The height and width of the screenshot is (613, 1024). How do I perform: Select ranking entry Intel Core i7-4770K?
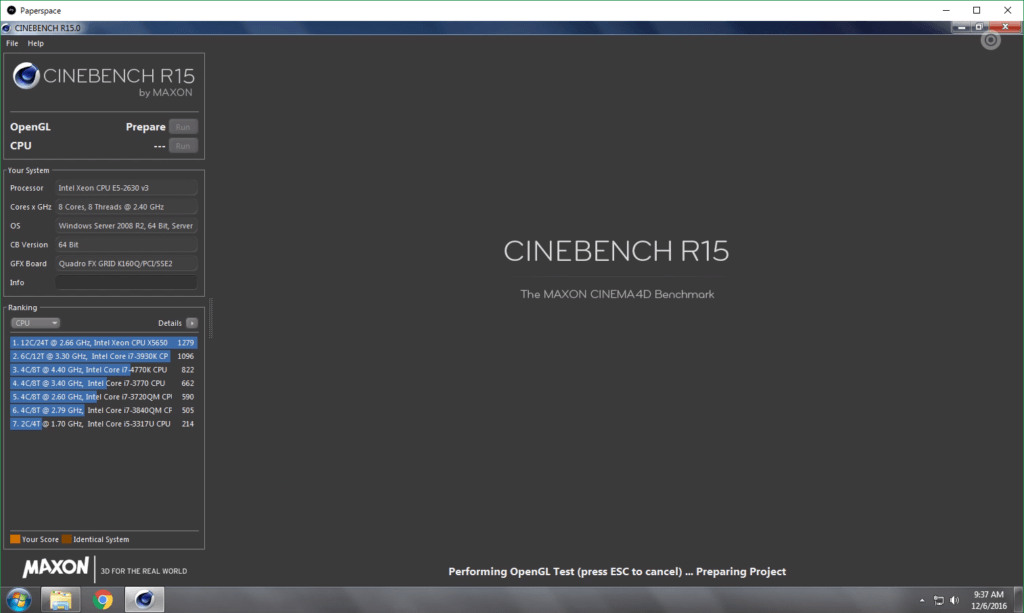coord(103,370)
